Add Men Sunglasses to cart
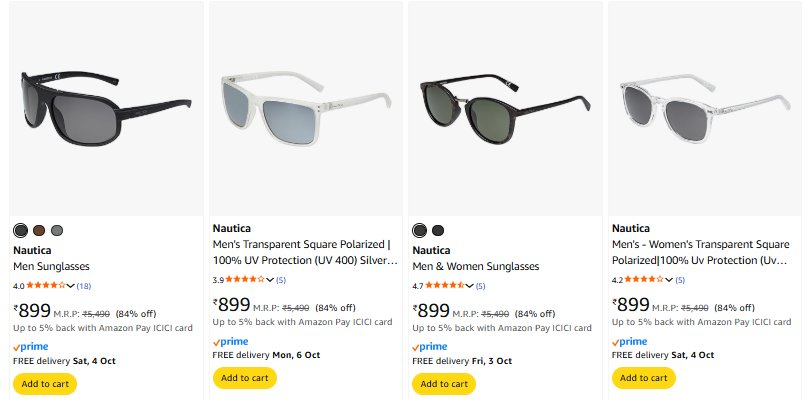 point(45,384)
